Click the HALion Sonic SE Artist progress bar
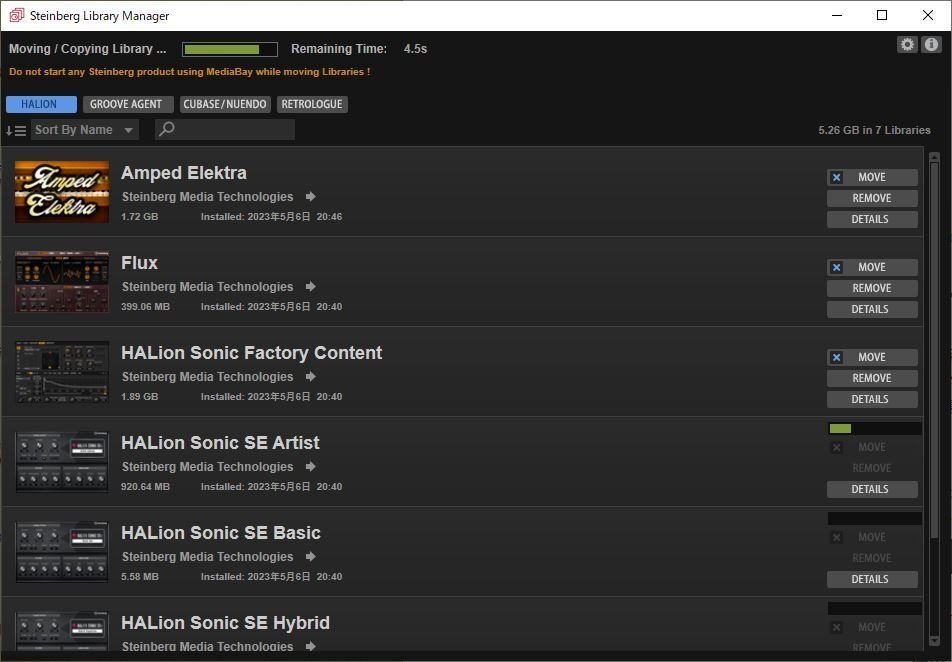Viewport: 952px width, 662px height. pos(874,429)
